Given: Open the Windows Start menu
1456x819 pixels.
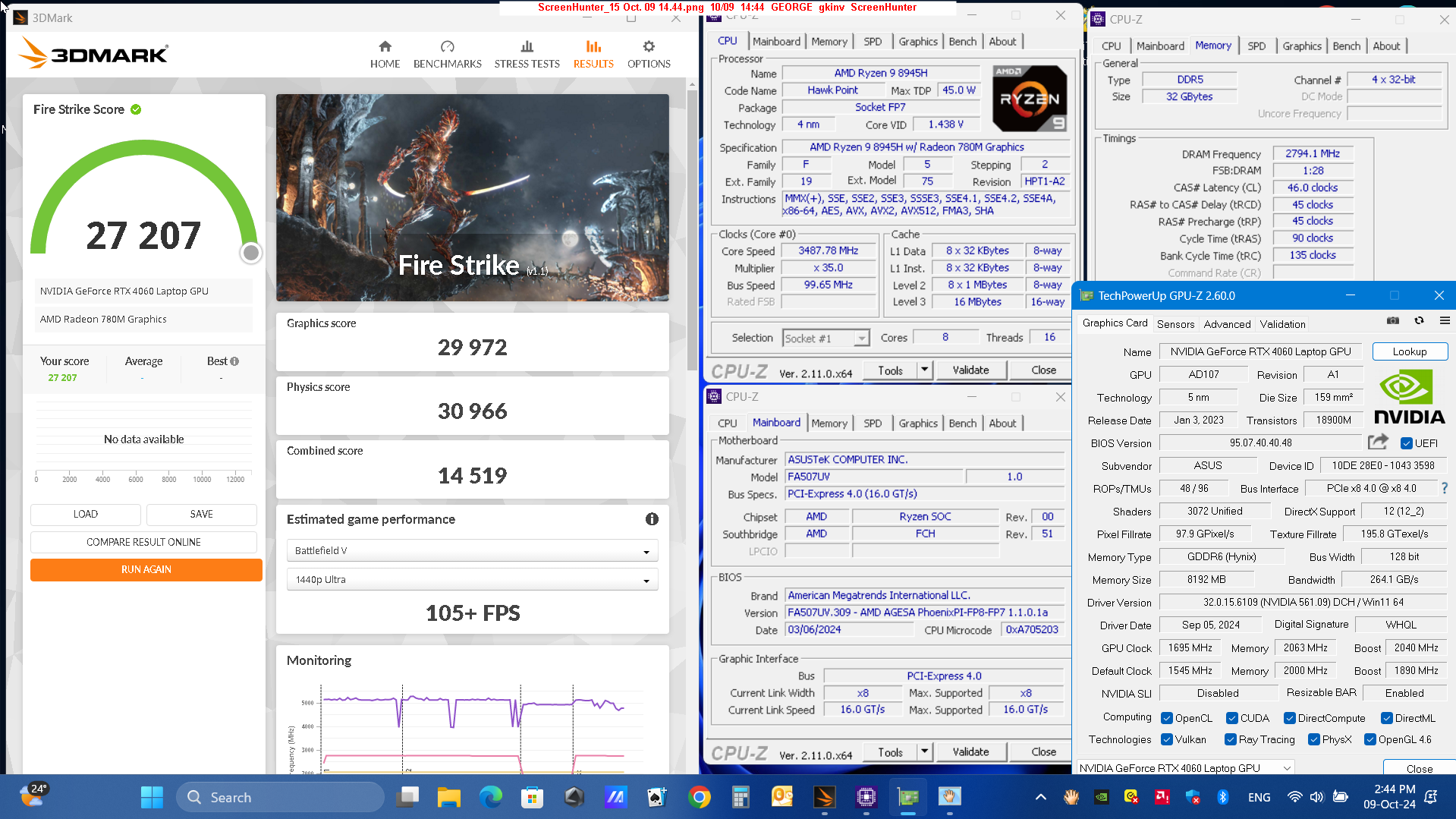Looking at the screenshot, I should 152,797.
